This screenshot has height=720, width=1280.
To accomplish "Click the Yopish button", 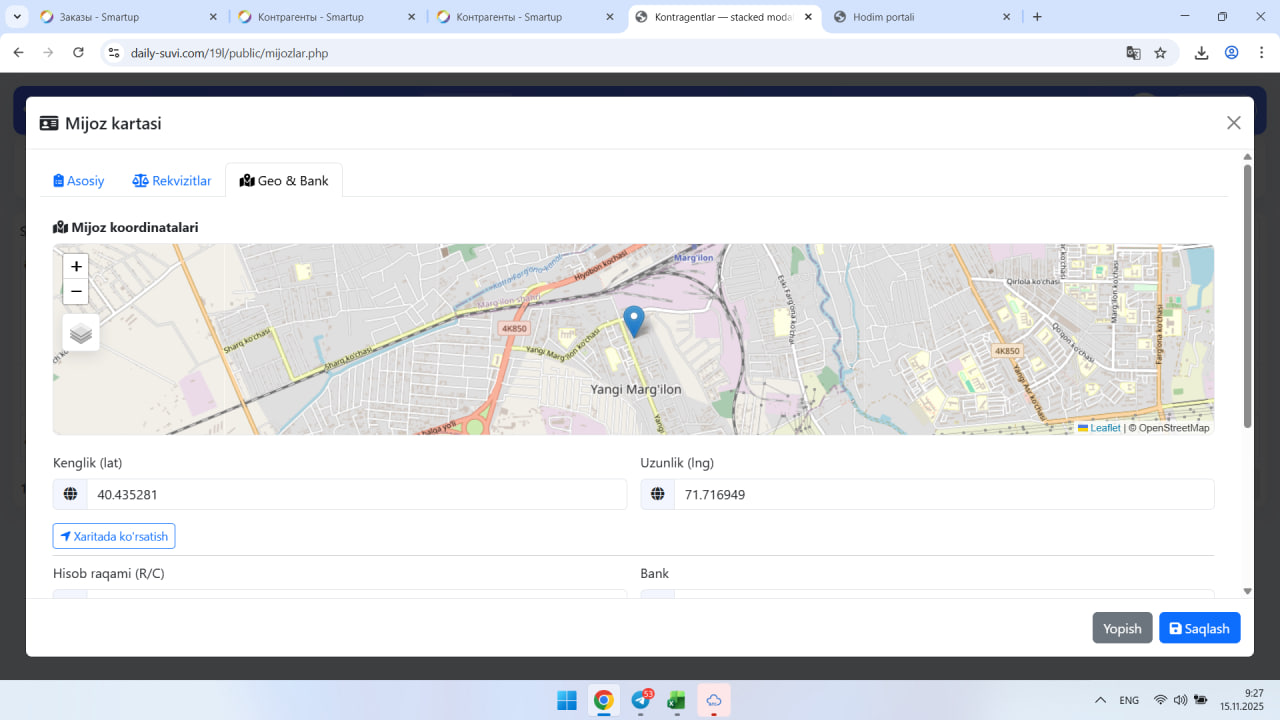I will pos(1122,628).
